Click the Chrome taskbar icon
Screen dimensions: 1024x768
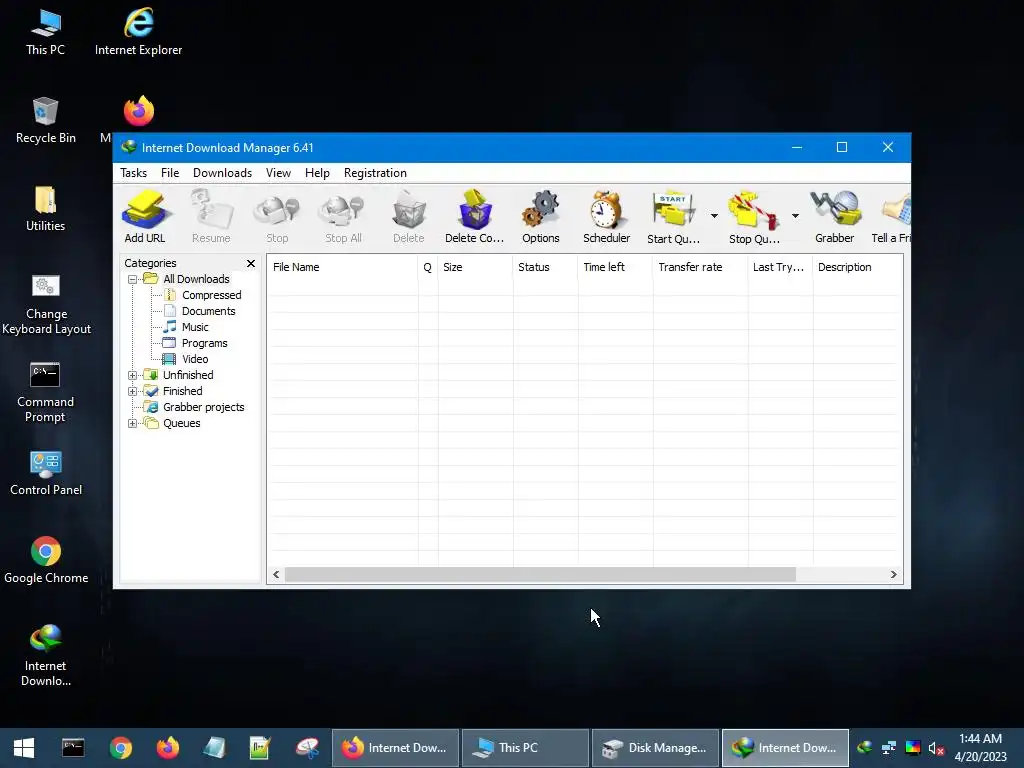pos(120,748)
